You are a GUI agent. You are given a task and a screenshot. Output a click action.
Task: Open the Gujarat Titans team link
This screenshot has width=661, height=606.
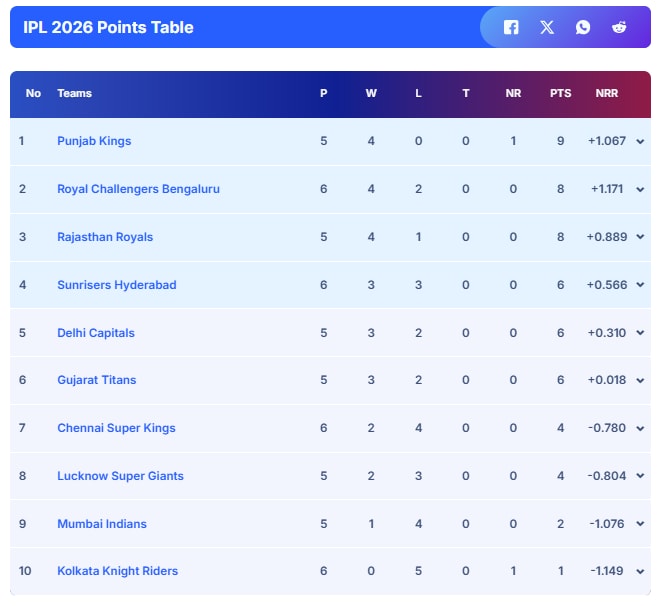pyautogui.click(x=97, y=380)
